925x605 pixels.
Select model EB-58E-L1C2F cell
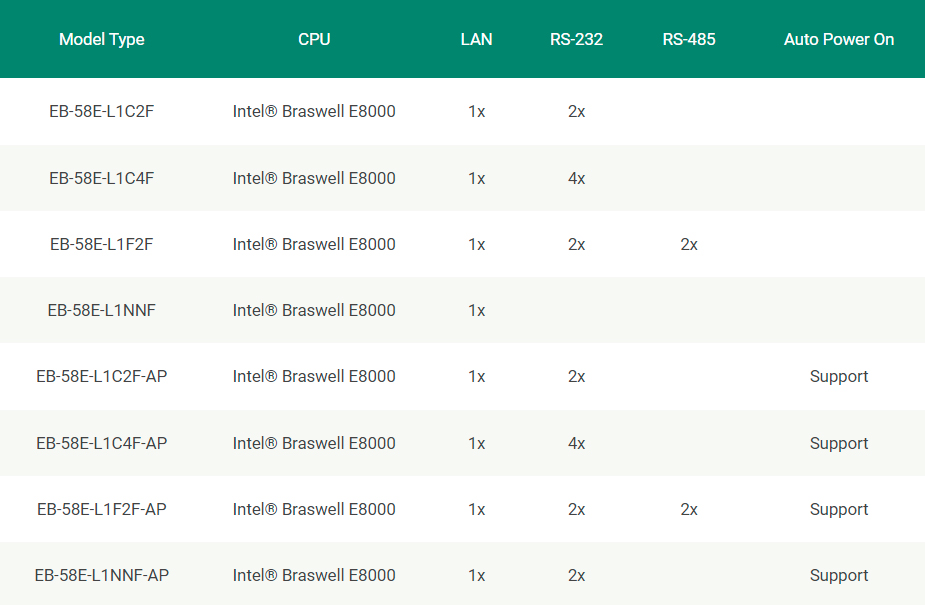pyautogui.click(x=101, y=111)
